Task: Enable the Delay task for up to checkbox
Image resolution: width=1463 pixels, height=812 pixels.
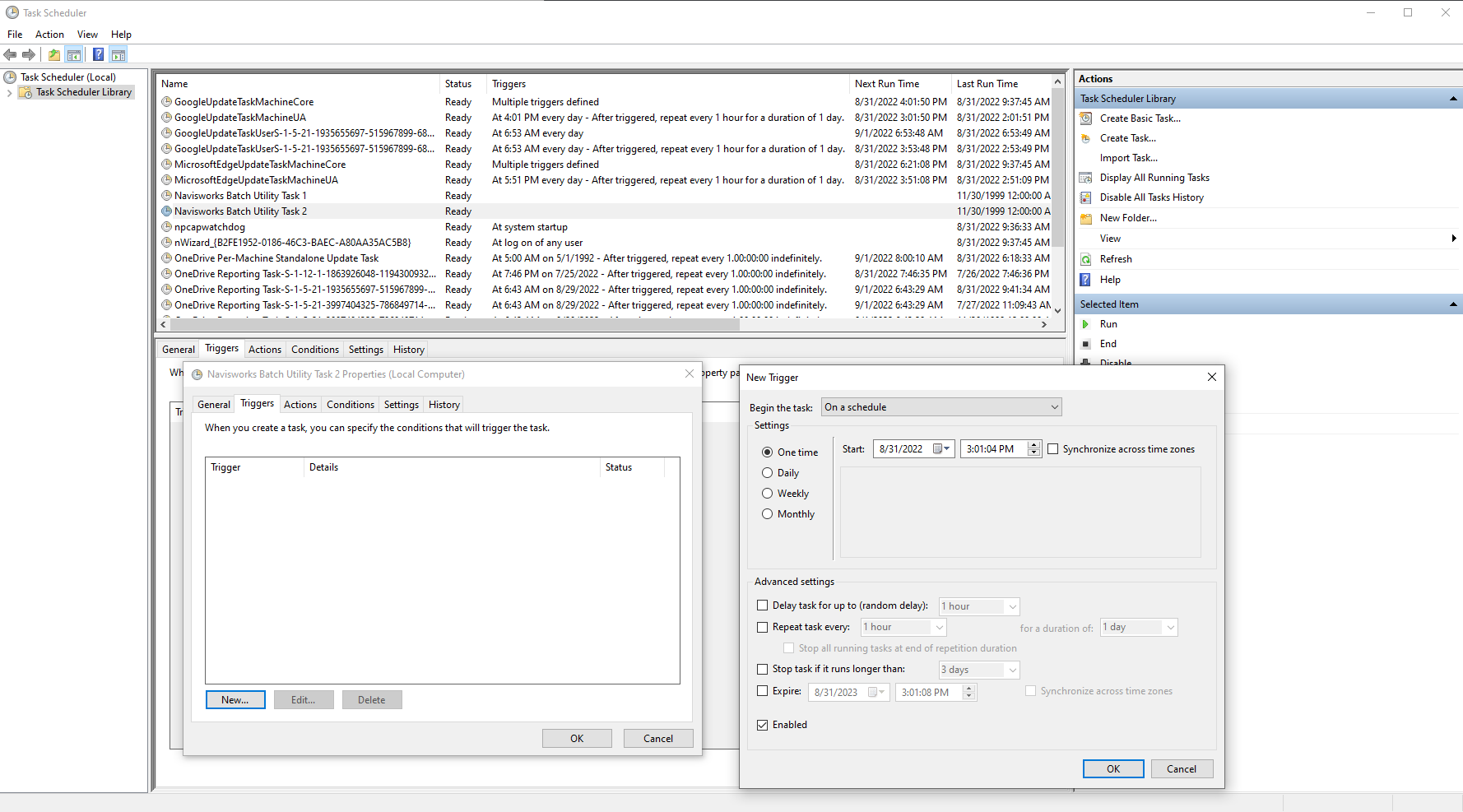Action: tap(762, 606)
